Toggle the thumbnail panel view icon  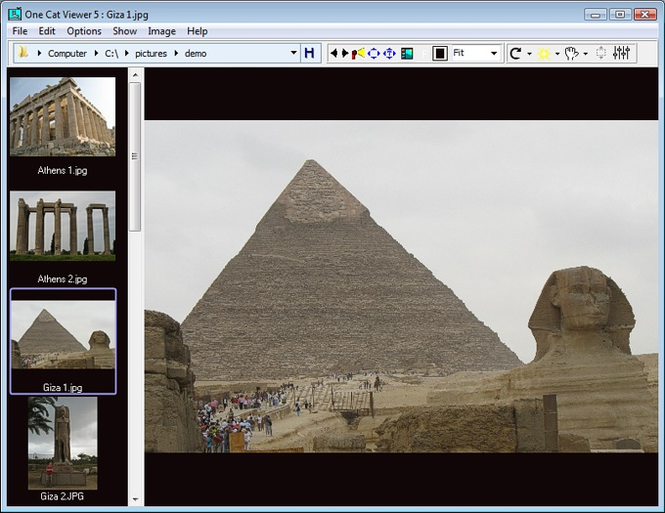point(407,53)
